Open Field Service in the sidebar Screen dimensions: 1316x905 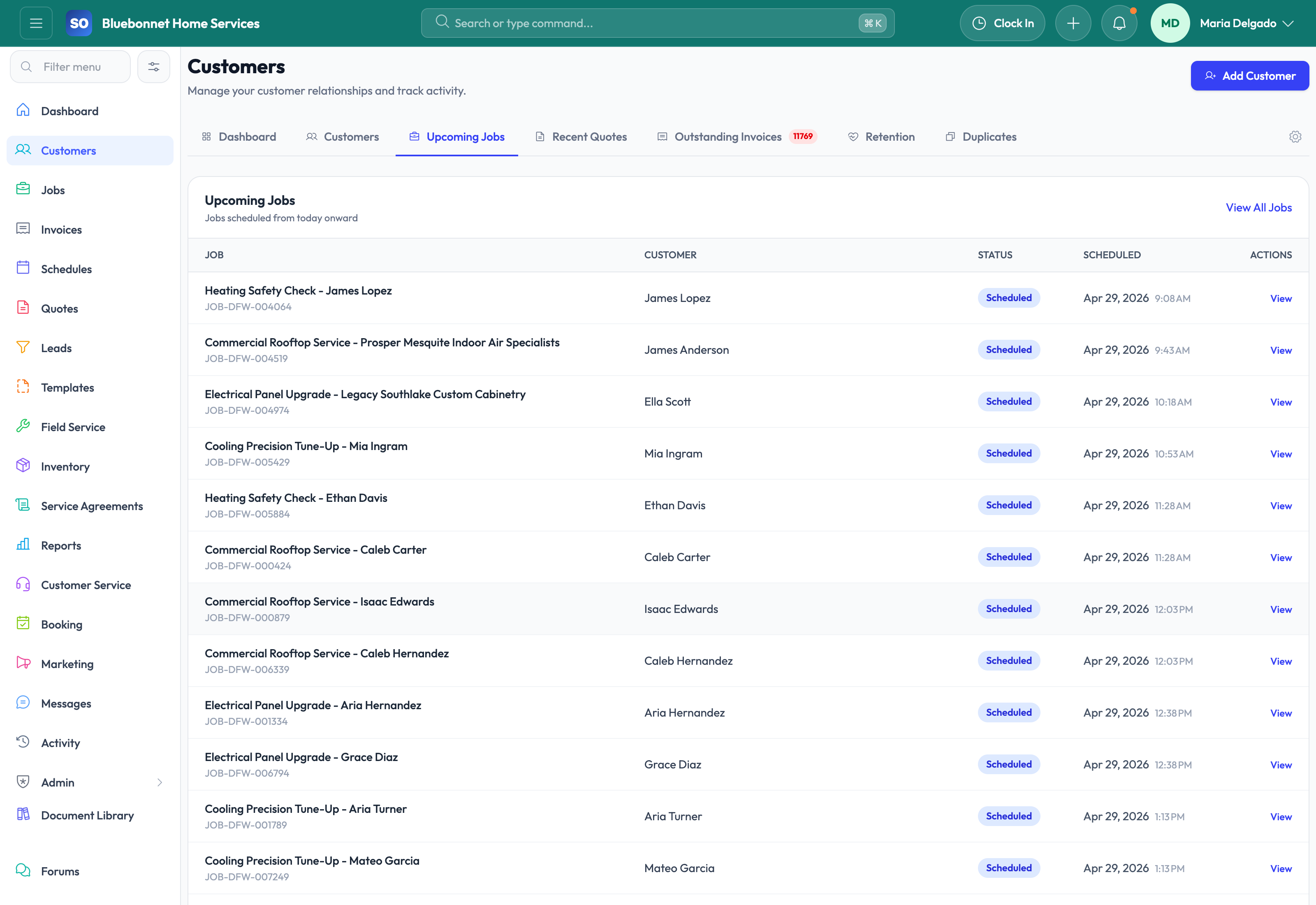coord(90,427)
